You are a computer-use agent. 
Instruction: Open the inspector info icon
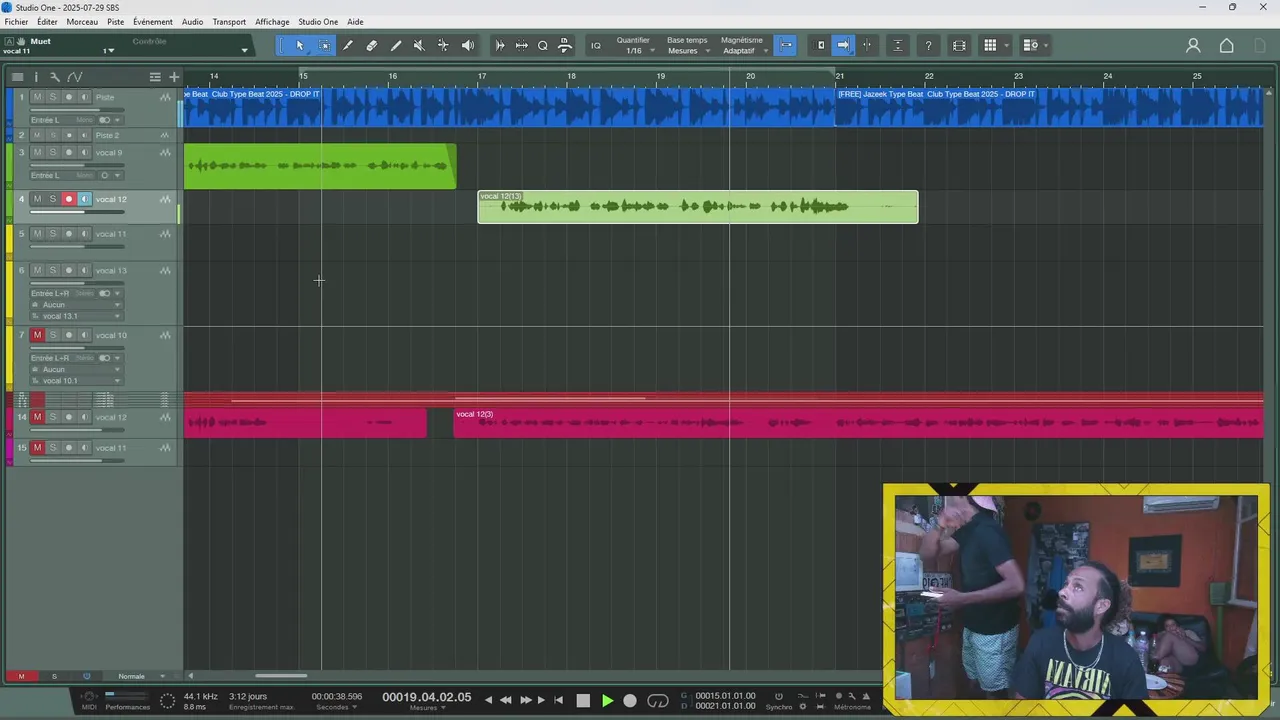[x=36, y=77]
